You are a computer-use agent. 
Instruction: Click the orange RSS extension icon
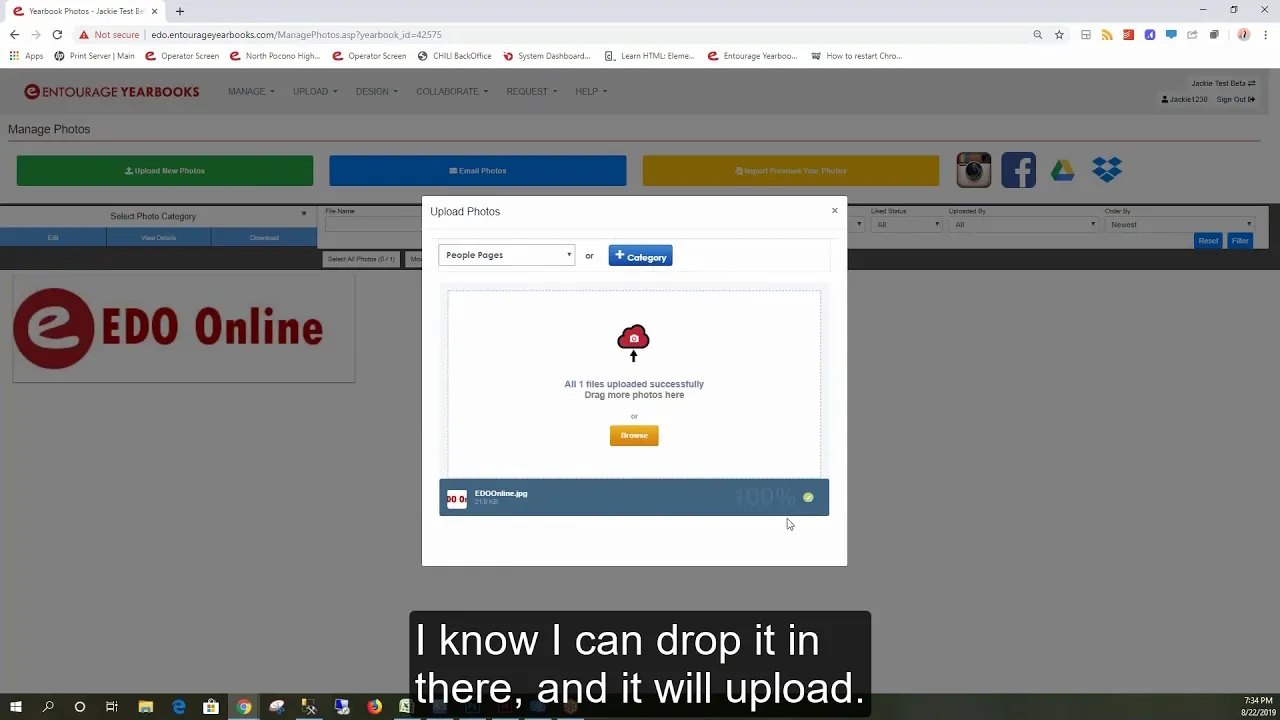click(x=1107, y=34)
